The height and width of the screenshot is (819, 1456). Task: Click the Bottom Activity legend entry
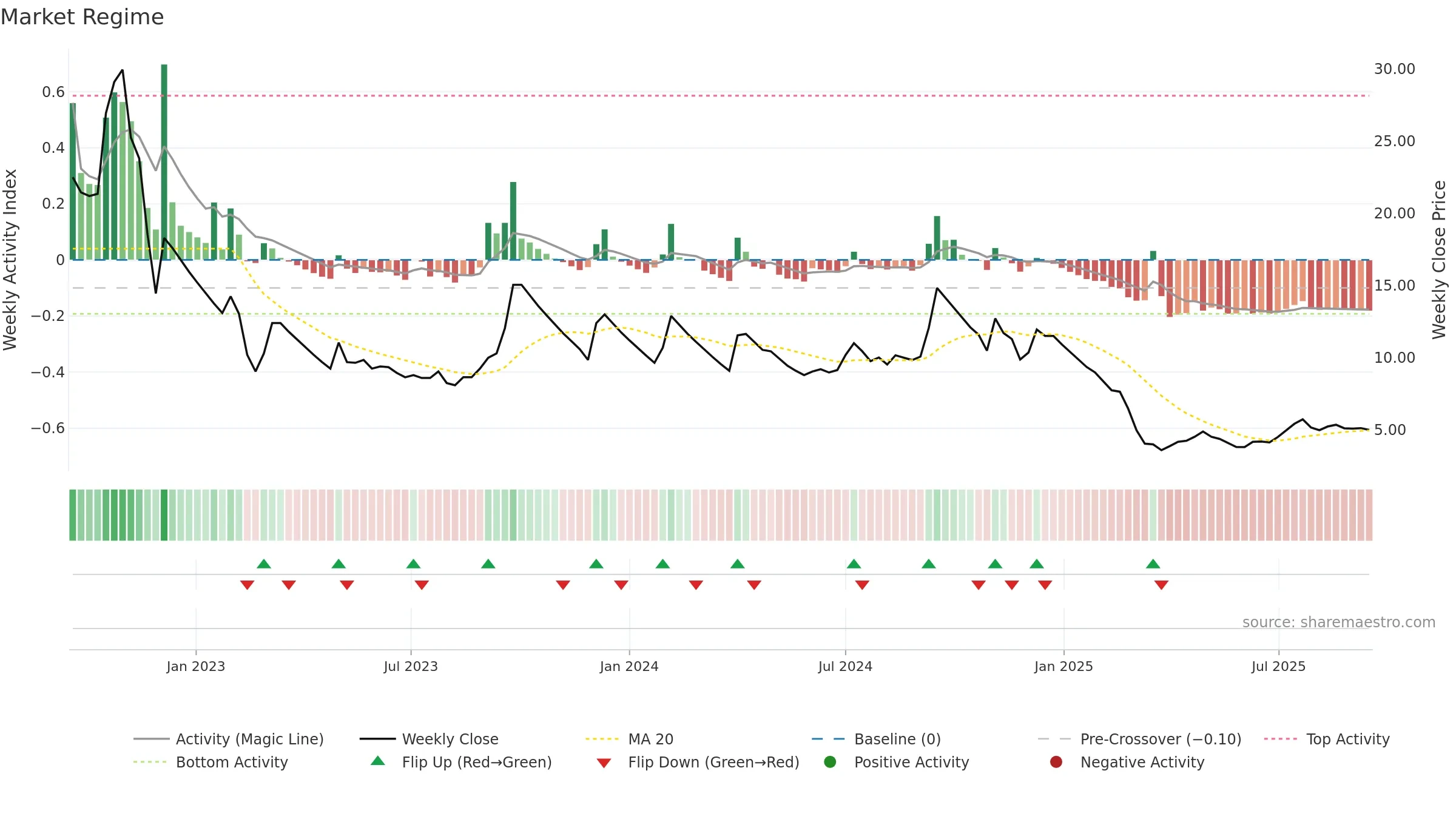tap(211, 762)
